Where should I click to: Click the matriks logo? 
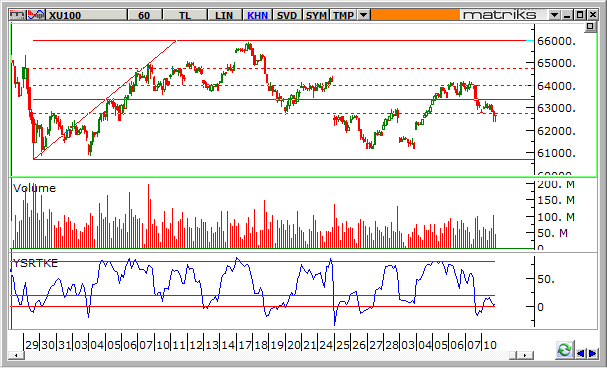tap(500, 15)
